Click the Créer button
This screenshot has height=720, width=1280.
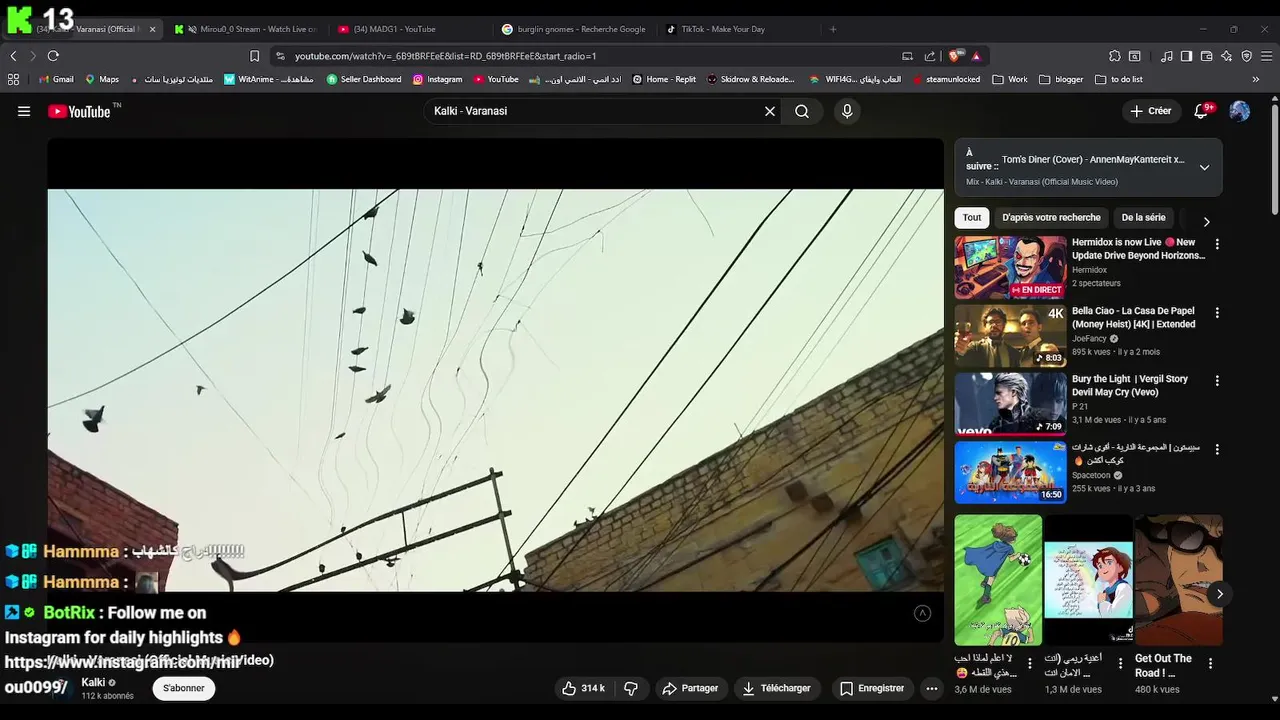tap(1151, 111)
